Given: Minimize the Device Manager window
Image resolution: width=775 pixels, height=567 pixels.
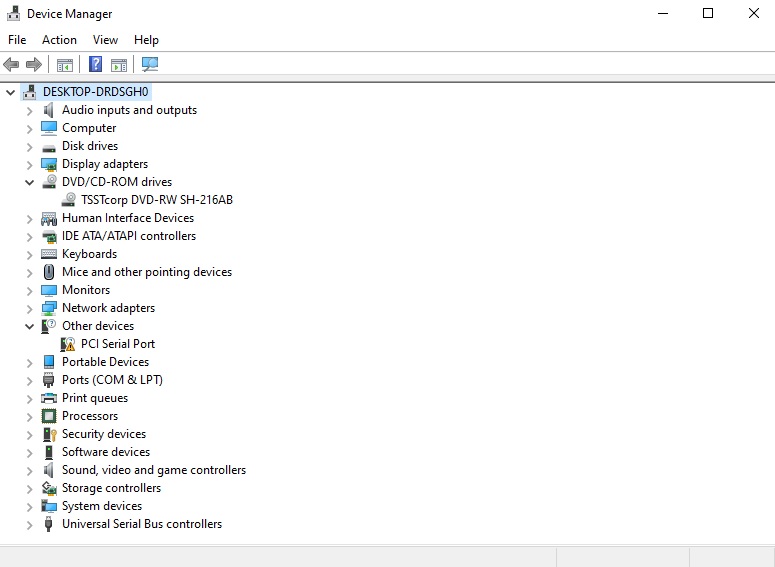Looking at the screenshot, I should (x=663, y=13).
